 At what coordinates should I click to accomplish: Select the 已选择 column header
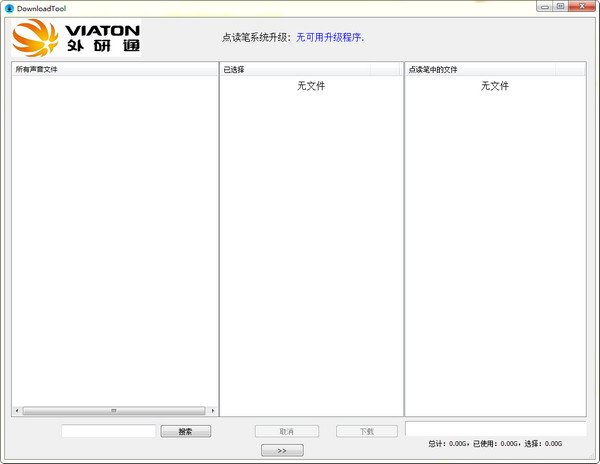[x=295, y=70]
